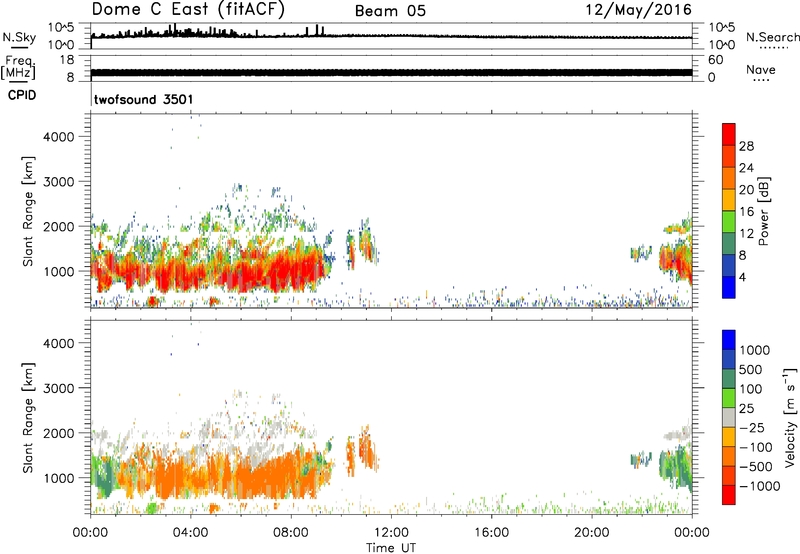Image resolution: width=800 pixels, height=554 pixels.
Task: Click the '20:00' time axis tick label
Action: [592, 533]
